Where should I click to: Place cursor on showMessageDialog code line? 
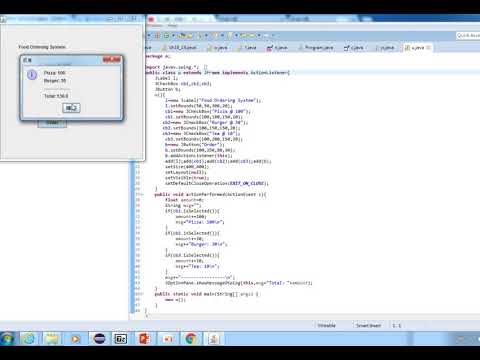(x=239, y=283)
